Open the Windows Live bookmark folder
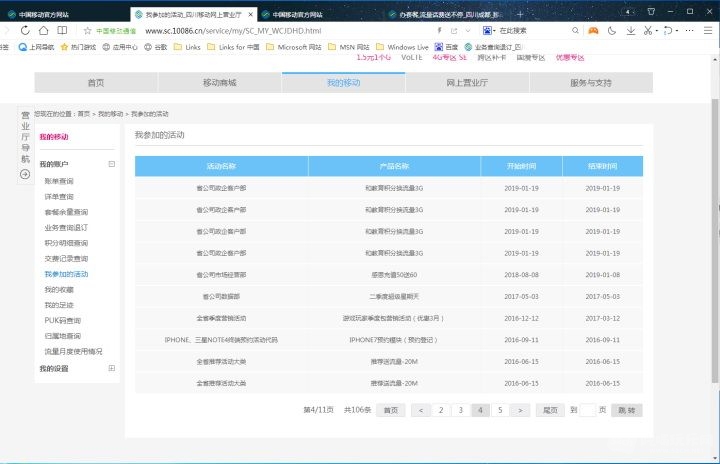The height and width of the screenshot is (464, 720). pos(402,47)
